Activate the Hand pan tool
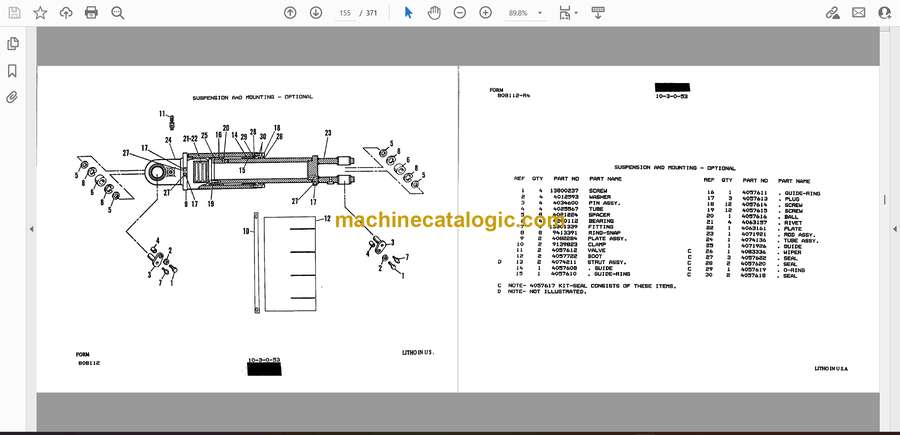 (x=434, y=13)
